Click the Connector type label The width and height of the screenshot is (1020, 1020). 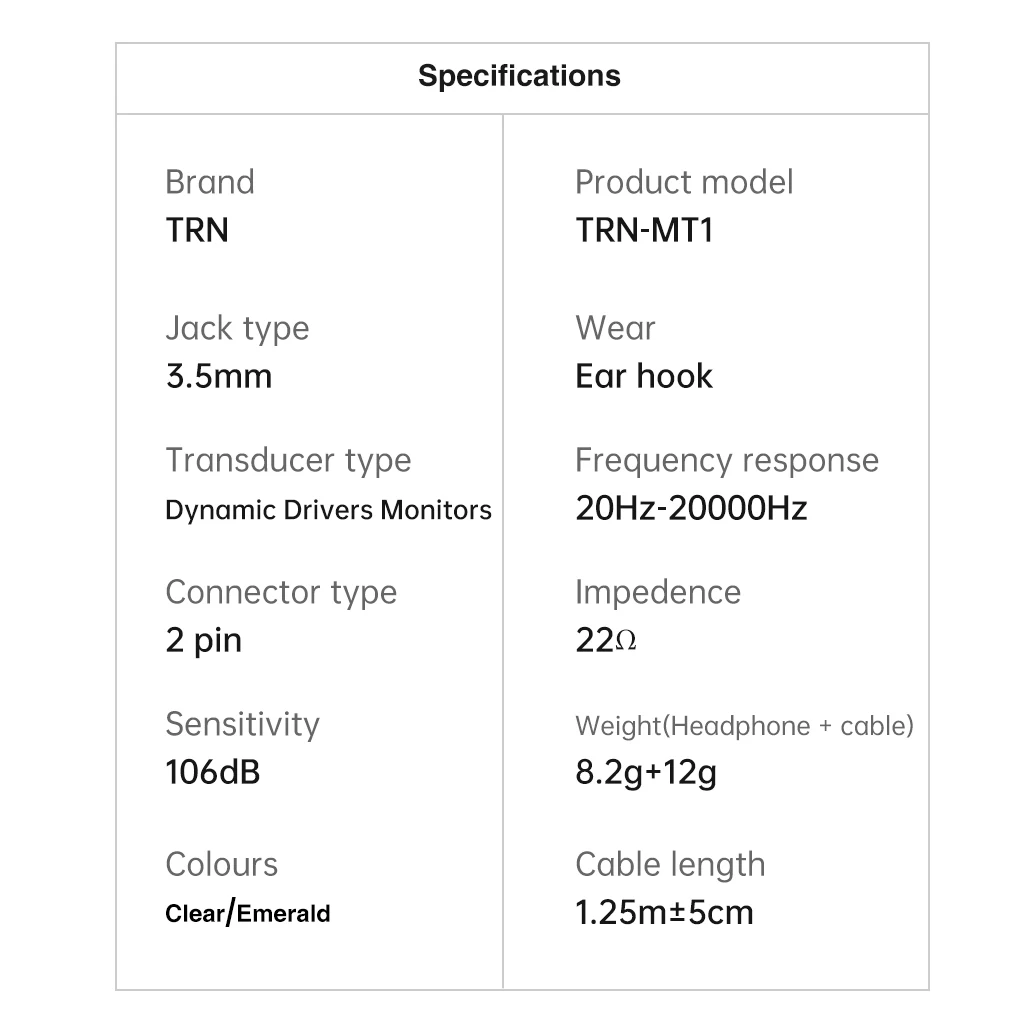281,592
